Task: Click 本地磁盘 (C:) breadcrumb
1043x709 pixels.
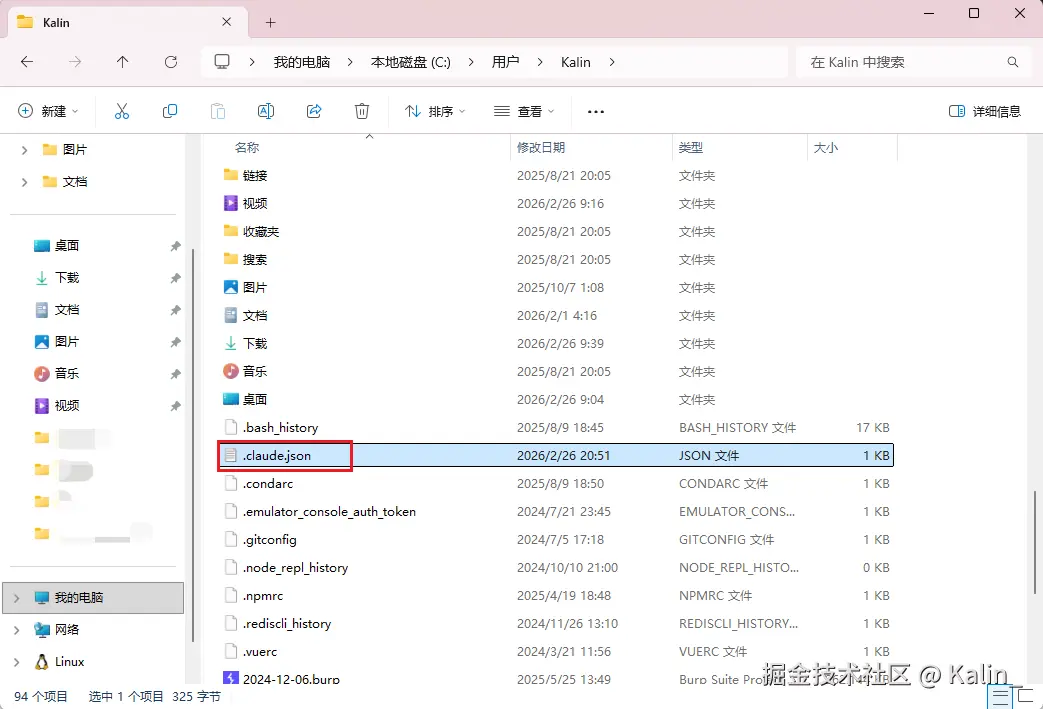Action: coord(410,62)
